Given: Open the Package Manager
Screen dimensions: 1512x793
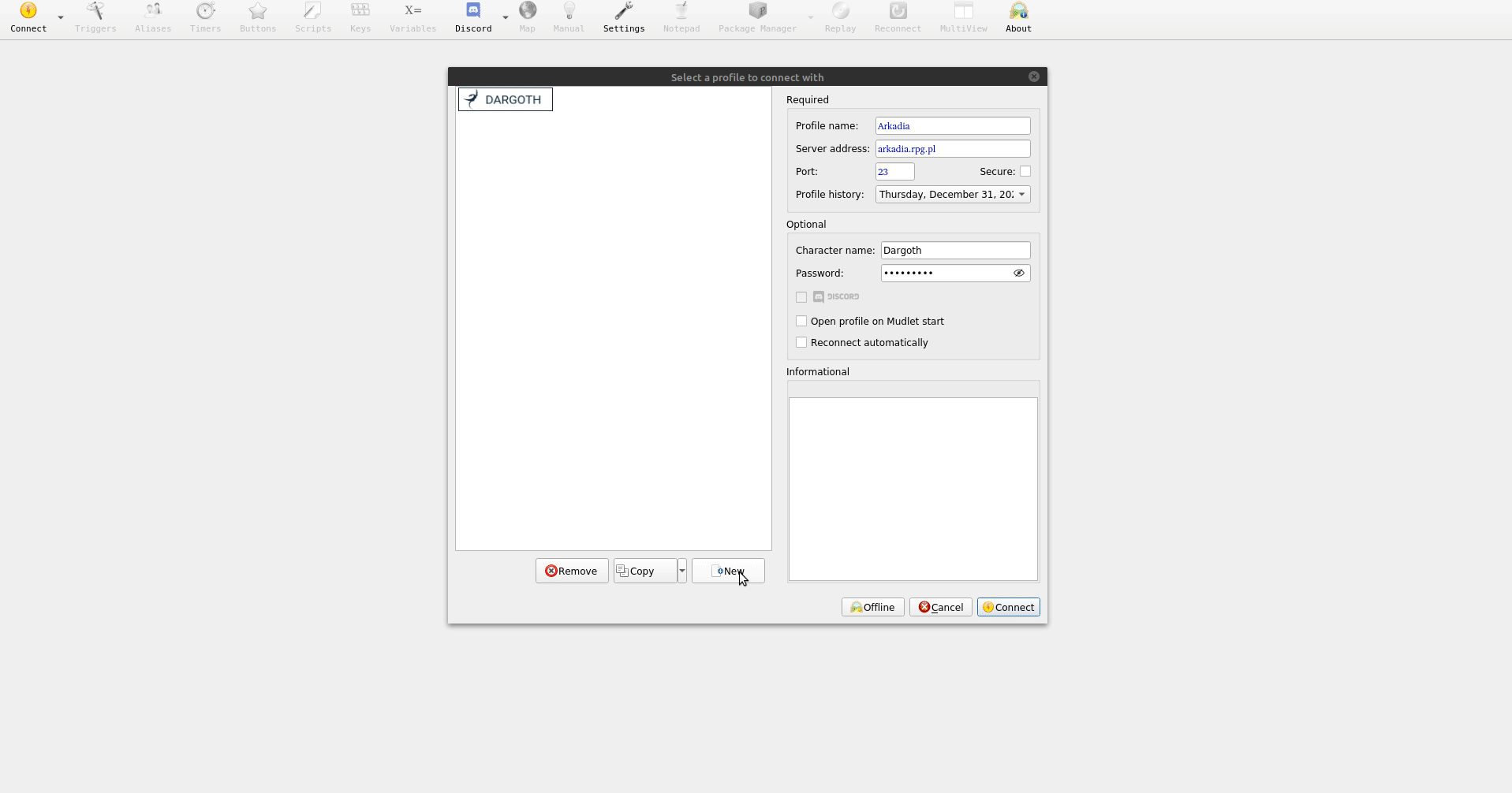Looking at the screenshot, I should tap(757, 17).
